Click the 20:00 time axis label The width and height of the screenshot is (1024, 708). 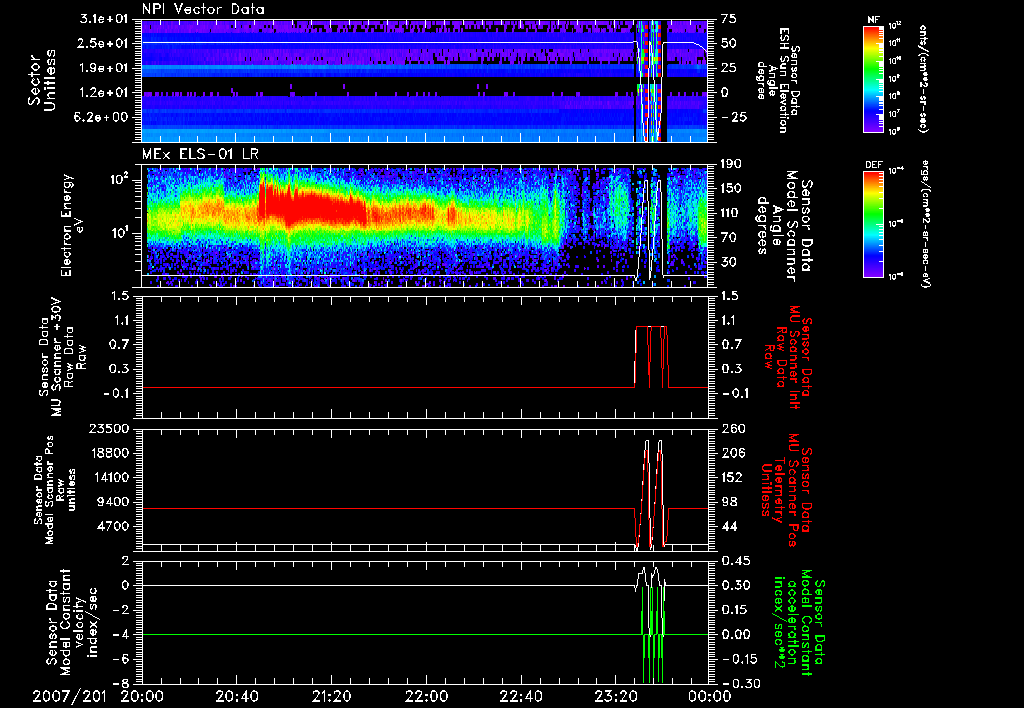[x=142, y=696]
